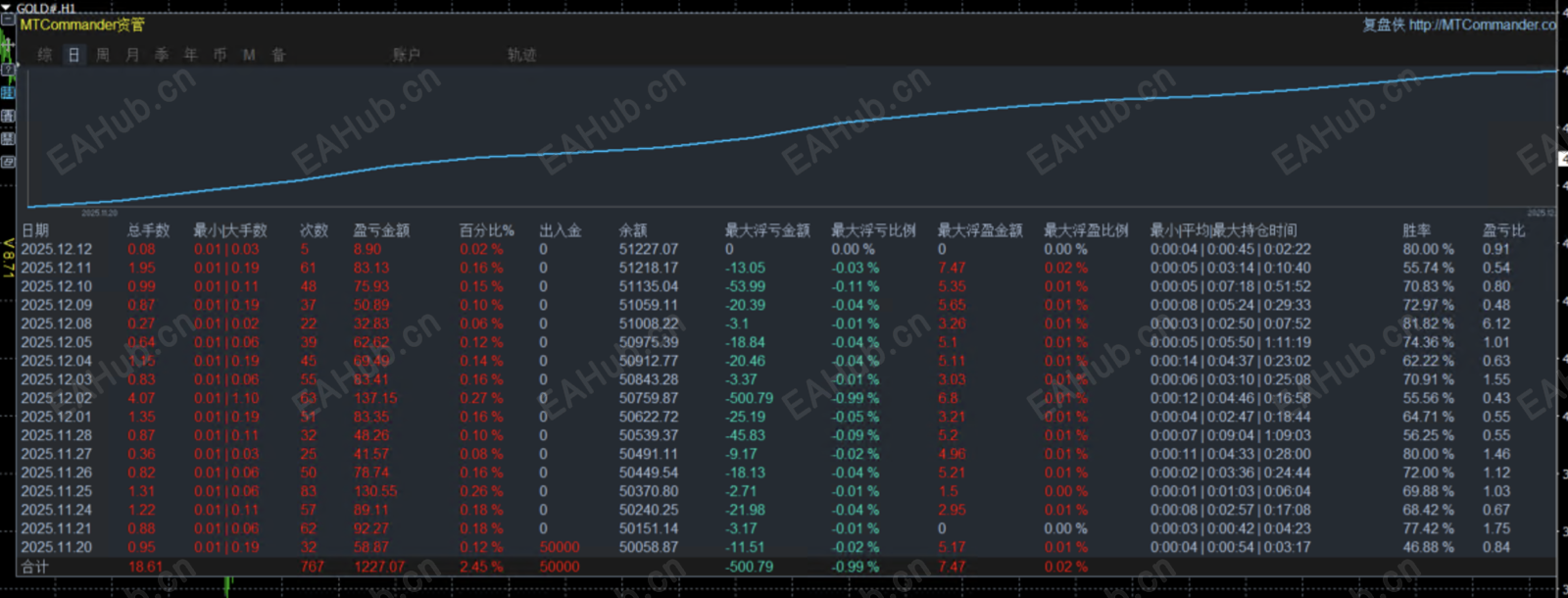Open the 轨迹 trajectory tab
The image size is (1568, 598).
point(521,55)
